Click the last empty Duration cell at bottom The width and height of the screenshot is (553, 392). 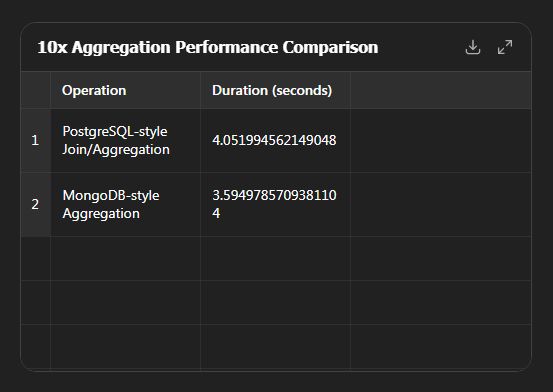tap(275, 347)
